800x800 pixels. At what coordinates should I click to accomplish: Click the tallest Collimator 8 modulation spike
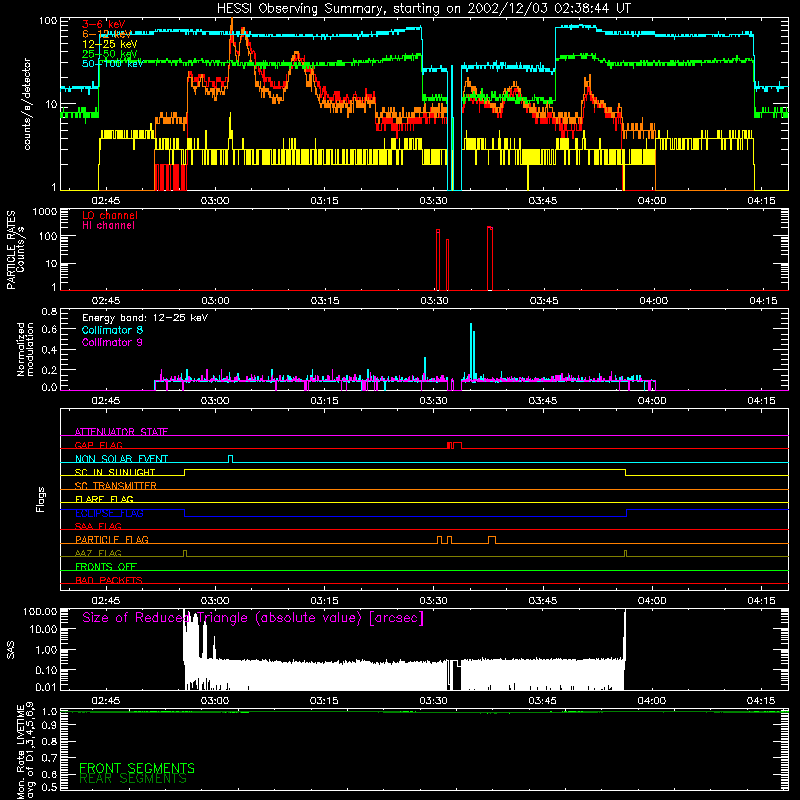pos(471,352)
